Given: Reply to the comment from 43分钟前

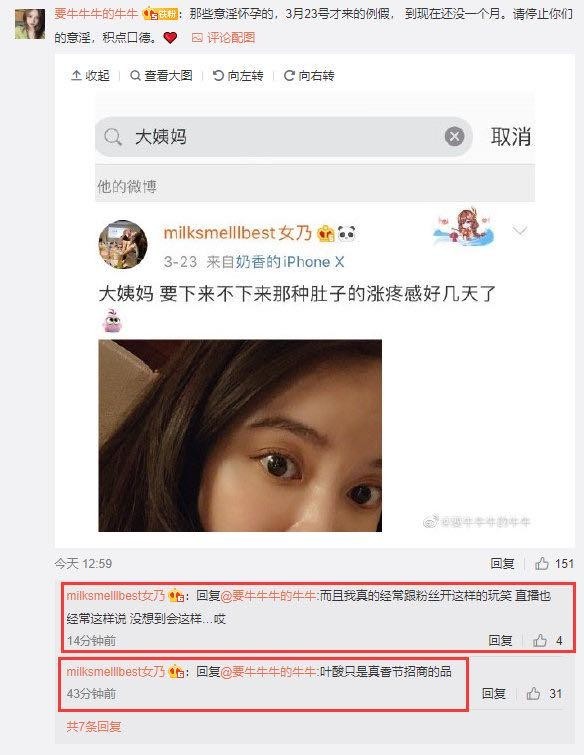Looking at the screenshot, I should (x=493, y=693).
